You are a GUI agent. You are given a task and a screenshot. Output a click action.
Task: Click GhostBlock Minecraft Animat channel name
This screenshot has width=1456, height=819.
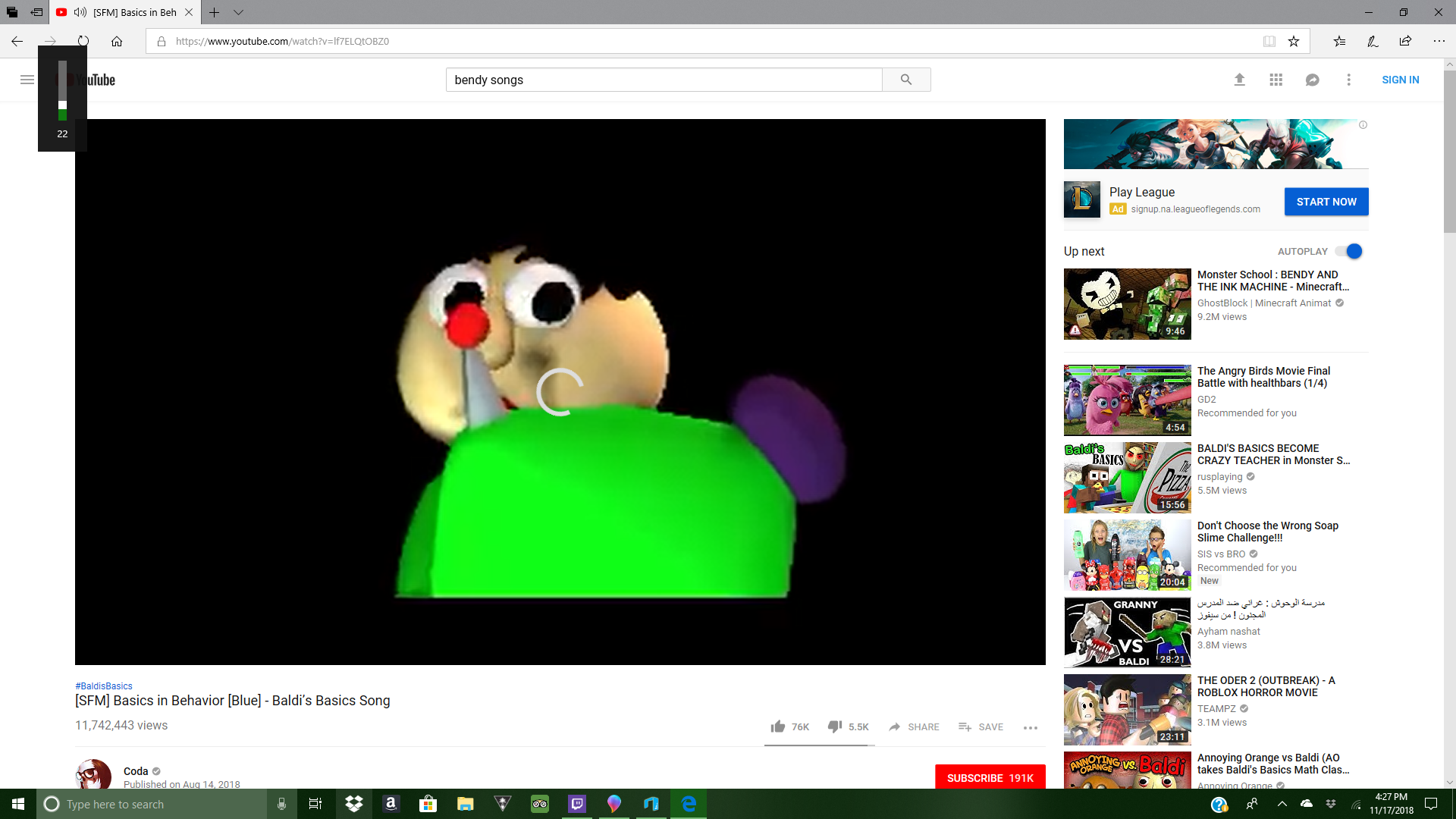[x=1264, y=303]
